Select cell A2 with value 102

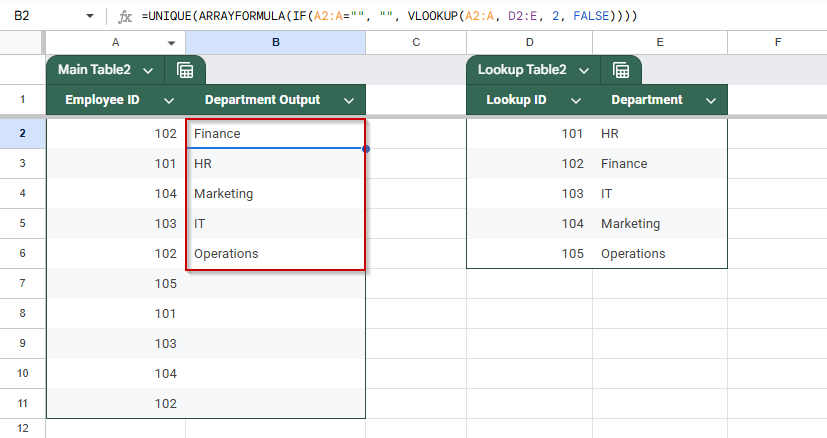(116, 134)
